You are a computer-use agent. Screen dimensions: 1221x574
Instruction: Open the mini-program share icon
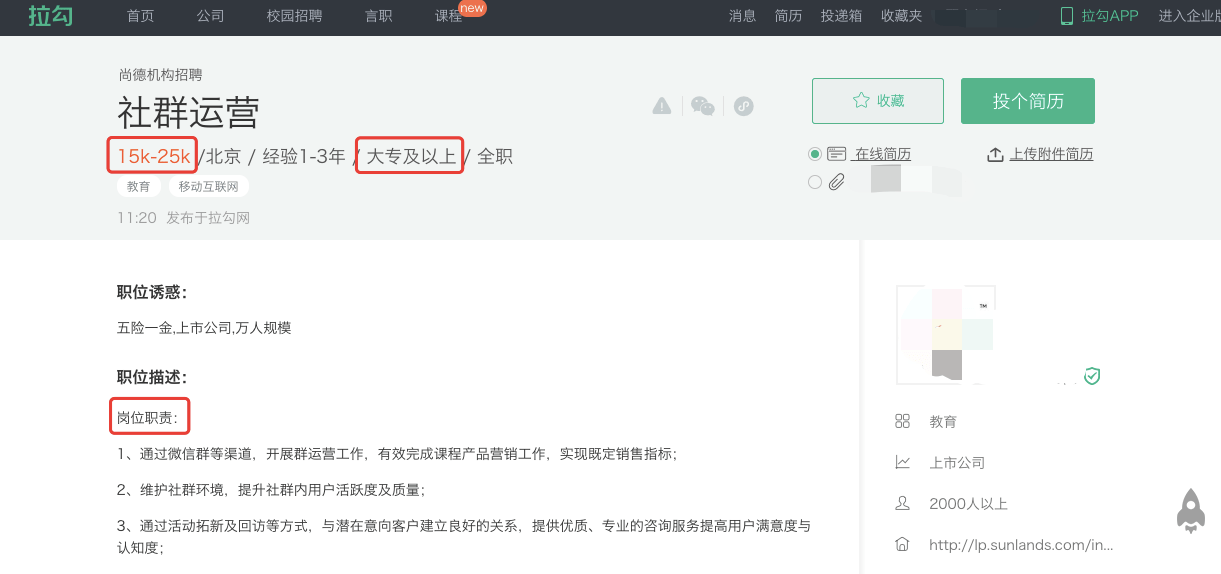tap(743, 106)
